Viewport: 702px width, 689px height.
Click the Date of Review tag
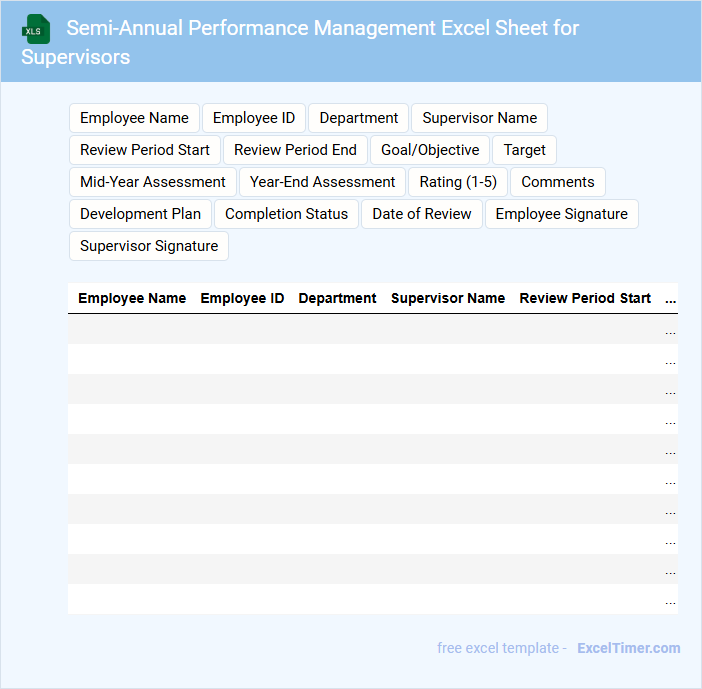coord(422,214)
